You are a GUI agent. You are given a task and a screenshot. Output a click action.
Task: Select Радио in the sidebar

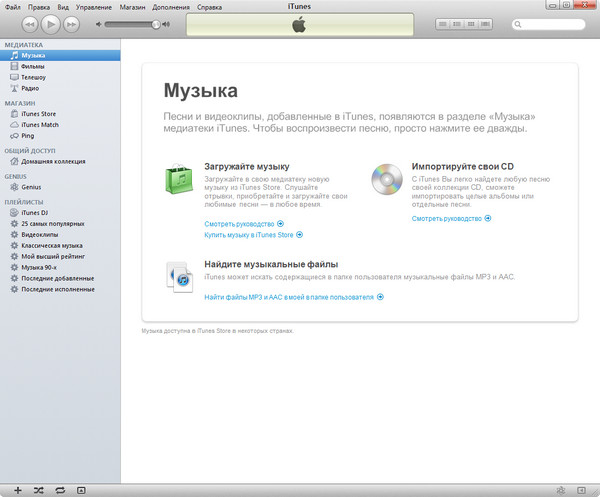[x=60, y=88]
